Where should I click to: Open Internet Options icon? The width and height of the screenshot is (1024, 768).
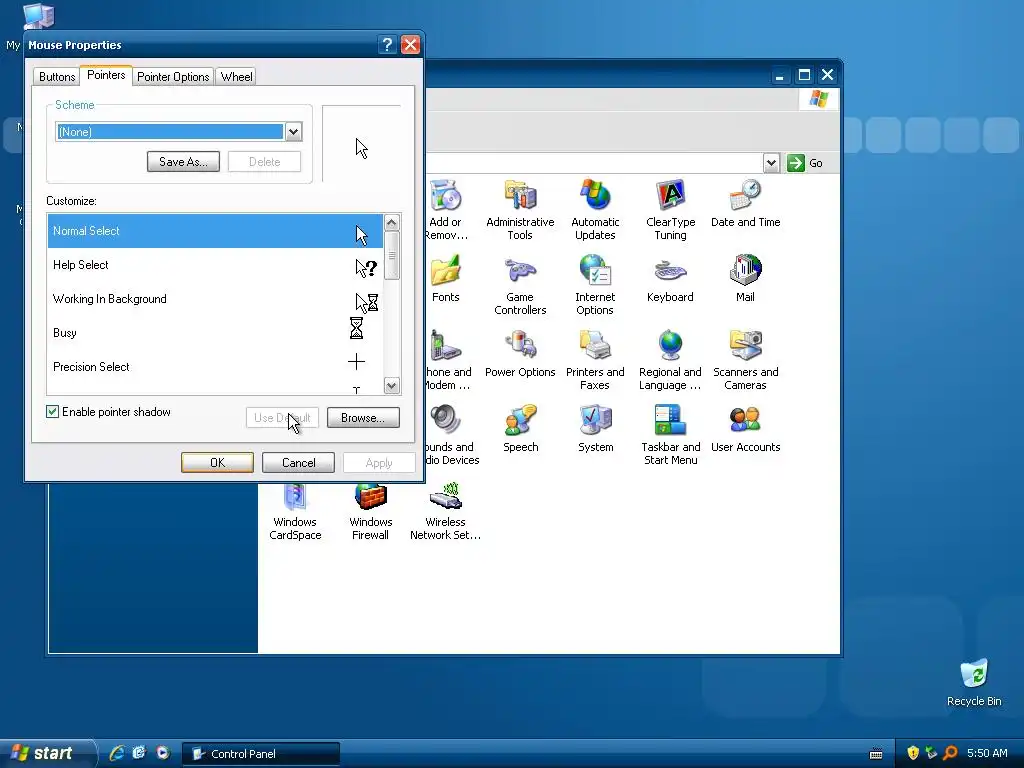click(x=595, y=285)
